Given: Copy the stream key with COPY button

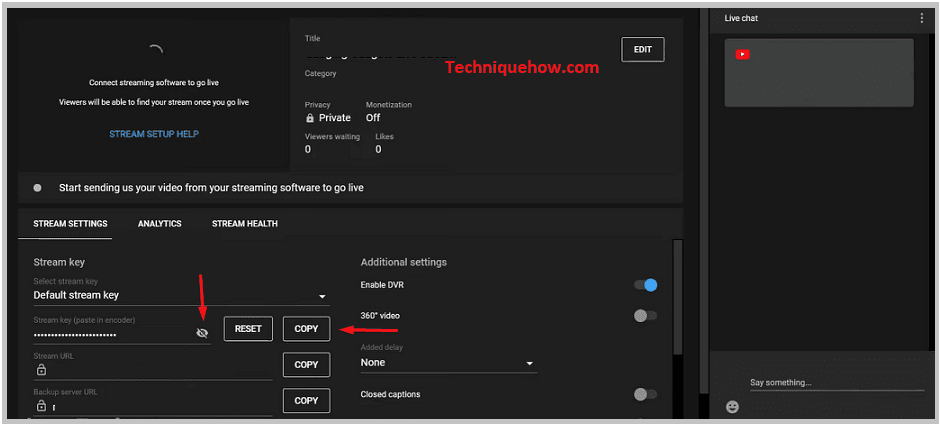Looking at the screenshot, I should click(x=306, y=329).
